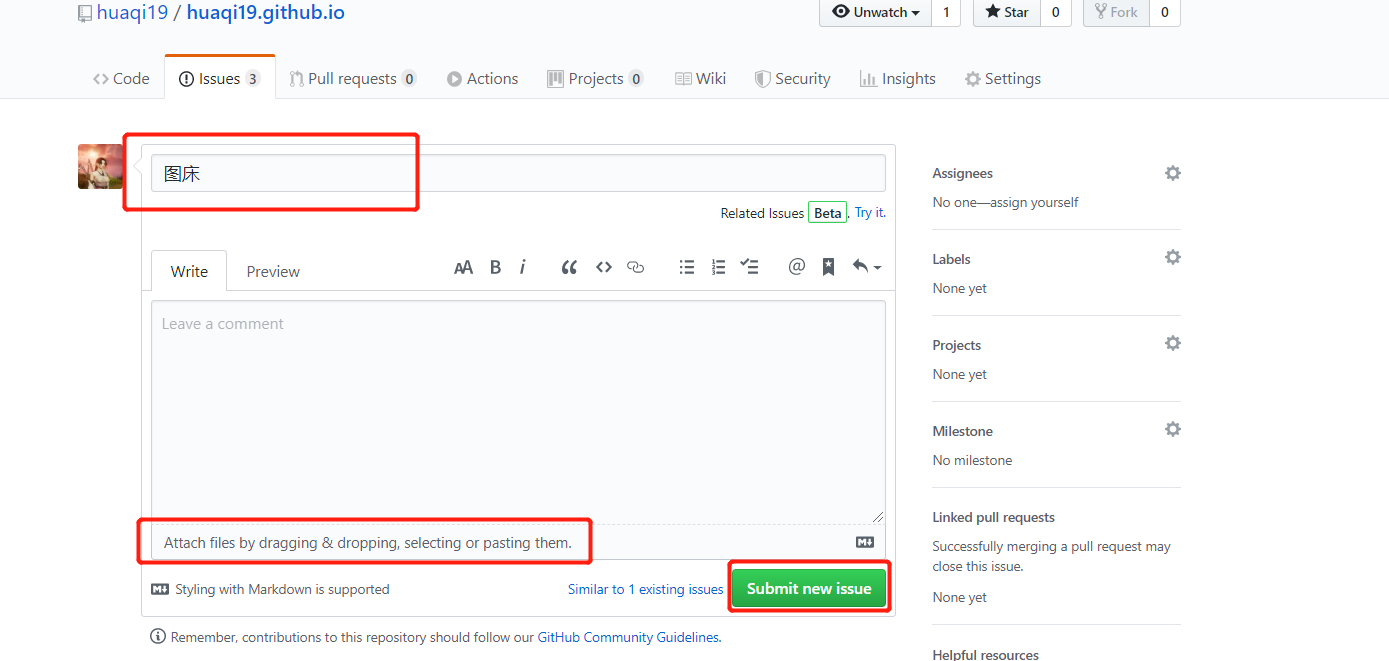View the Insights tab
Image resolution: width=1389 pixels, height=661 pixels.
click(898, 79)
